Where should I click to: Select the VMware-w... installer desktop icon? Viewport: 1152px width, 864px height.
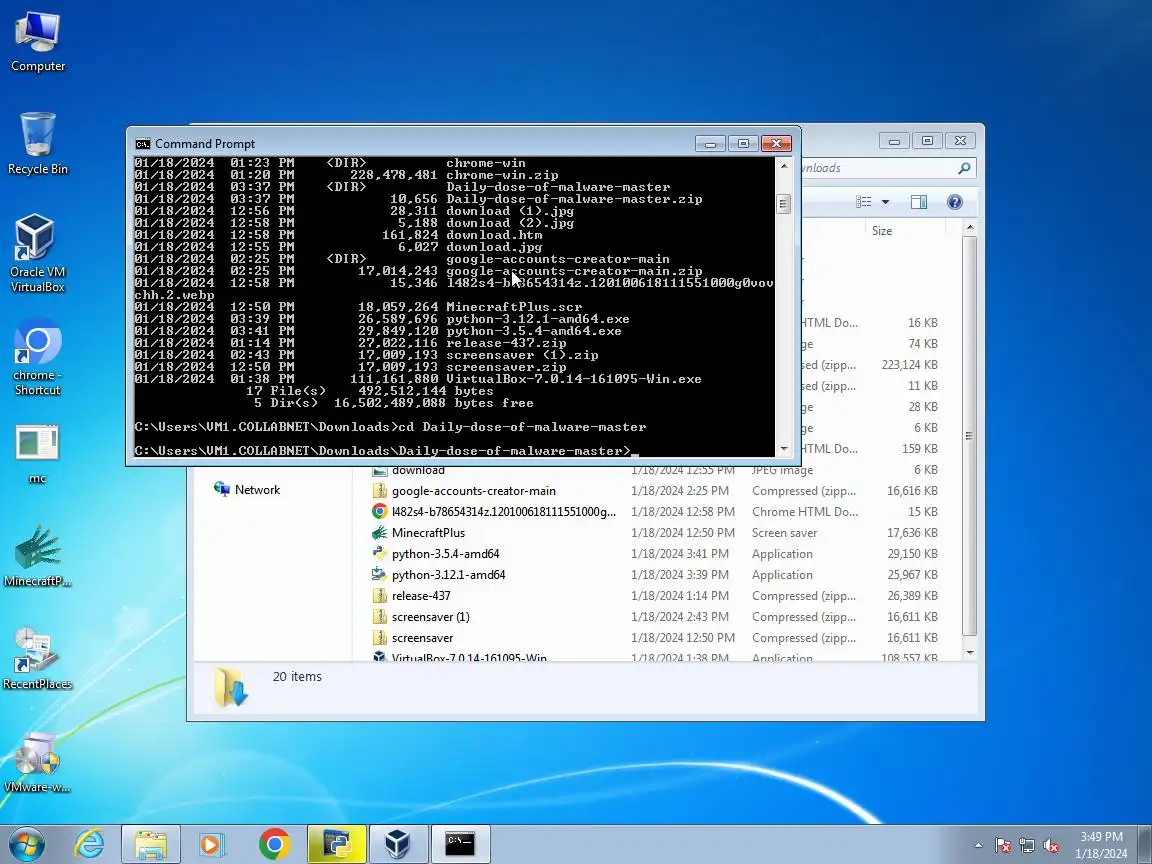37,763
